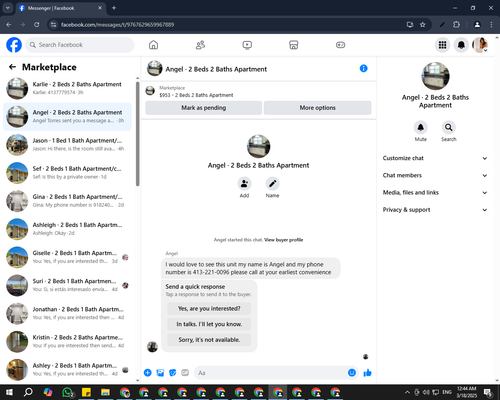Send quick response Sorry, it's not available.
This screenshot has height=400, width=500.
(x=209, y=340)
